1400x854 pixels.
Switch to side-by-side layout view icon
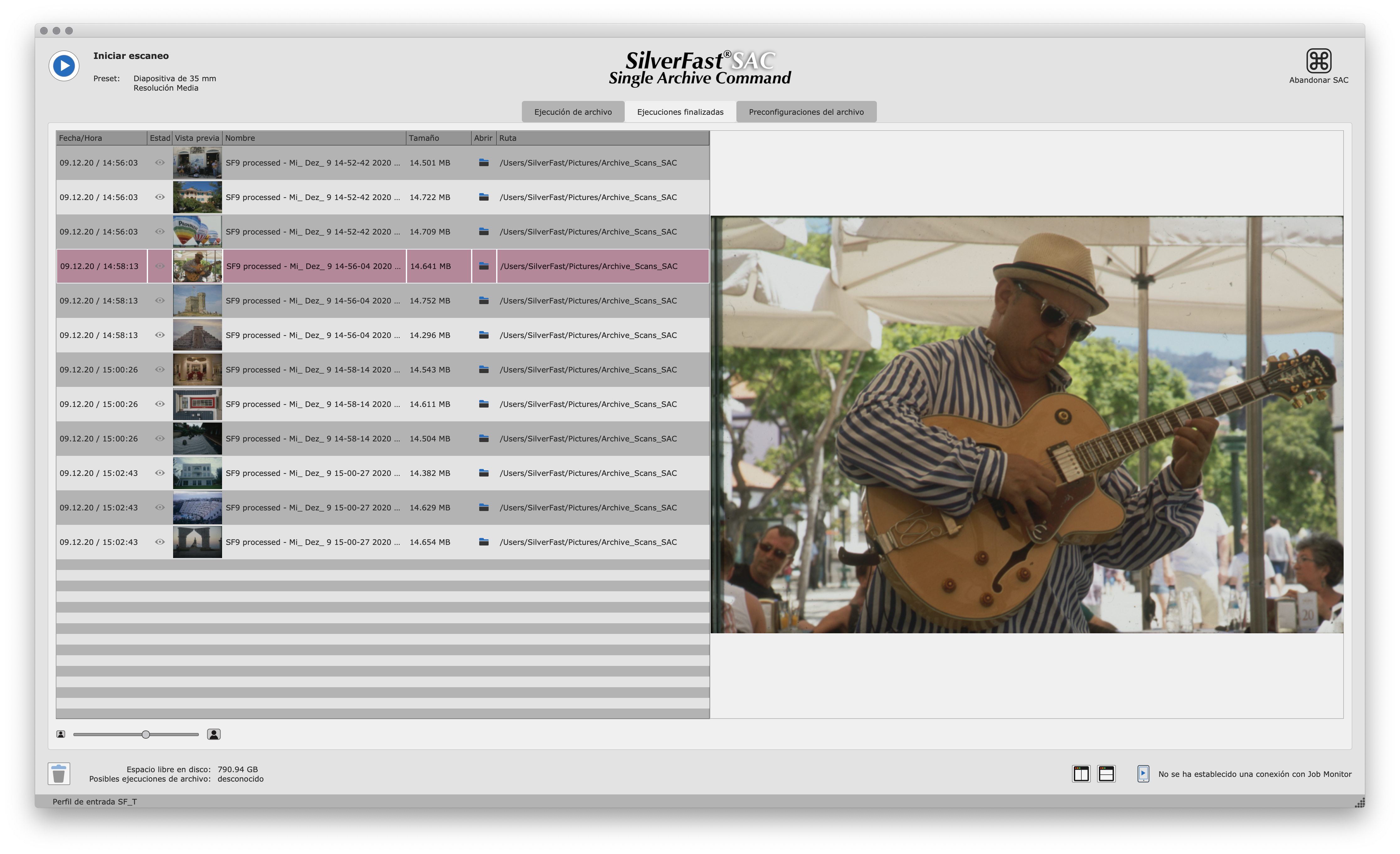point(1081,773)
